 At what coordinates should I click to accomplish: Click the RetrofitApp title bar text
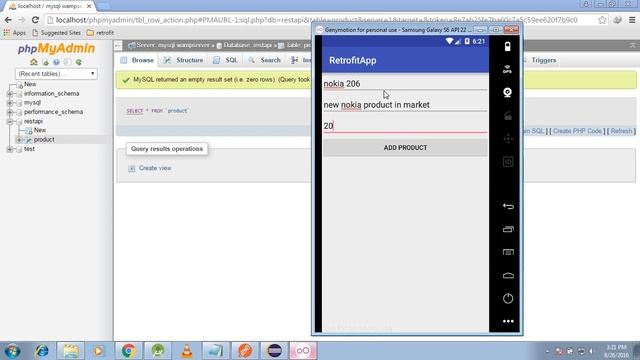click(x=353, y=60)
